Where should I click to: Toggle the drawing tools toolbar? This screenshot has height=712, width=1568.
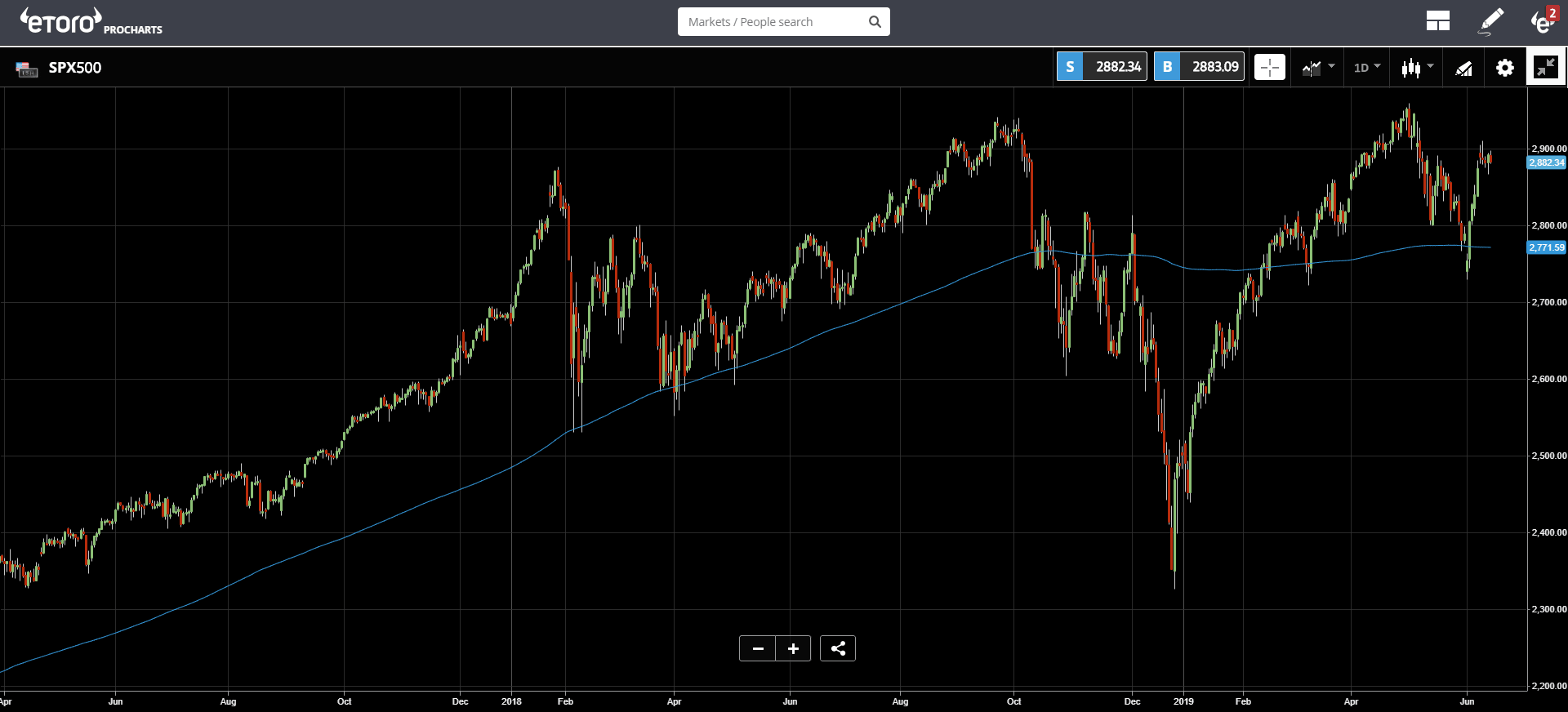click(1463, 68)
